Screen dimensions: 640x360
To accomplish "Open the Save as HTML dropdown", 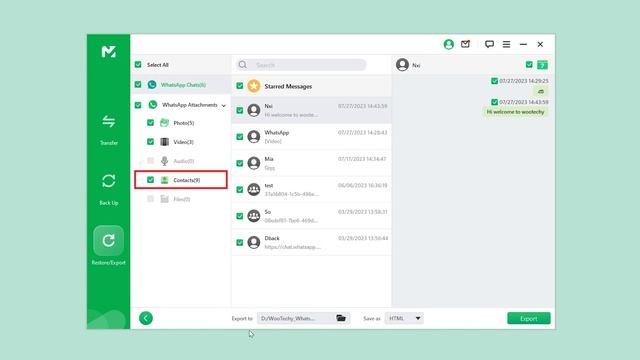I will [x=404, y=318].
